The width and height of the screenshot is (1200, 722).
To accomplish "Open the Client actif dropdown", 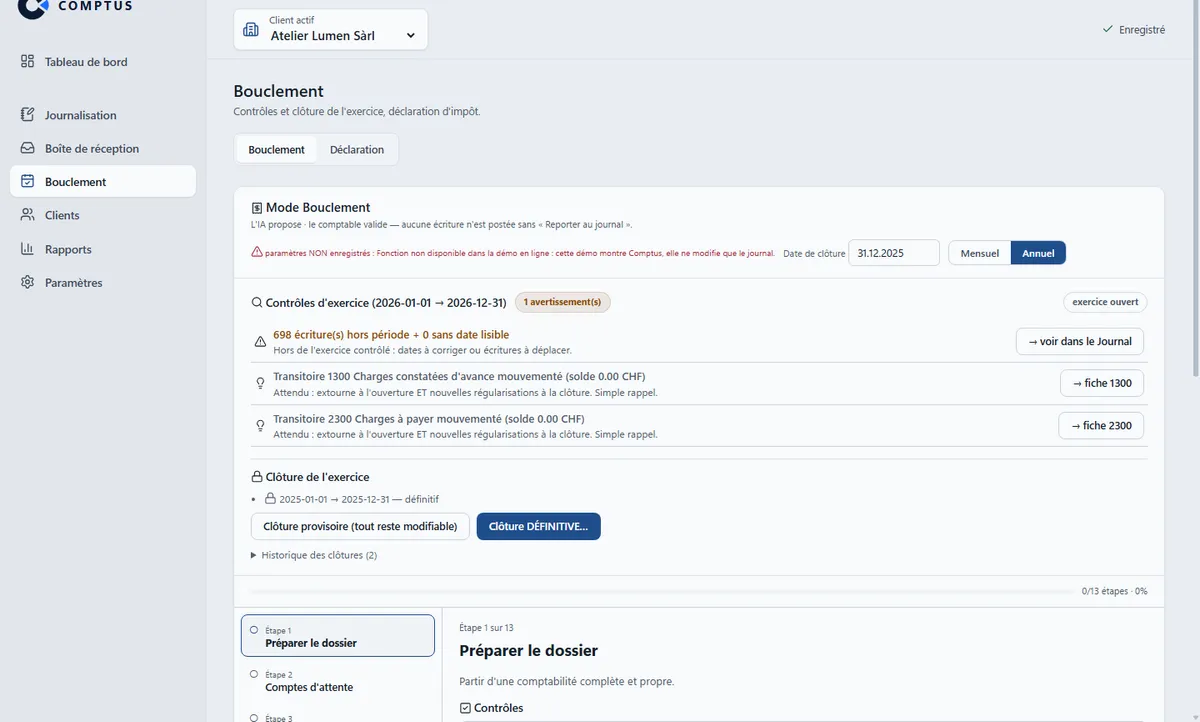I will tap(331, 29).
